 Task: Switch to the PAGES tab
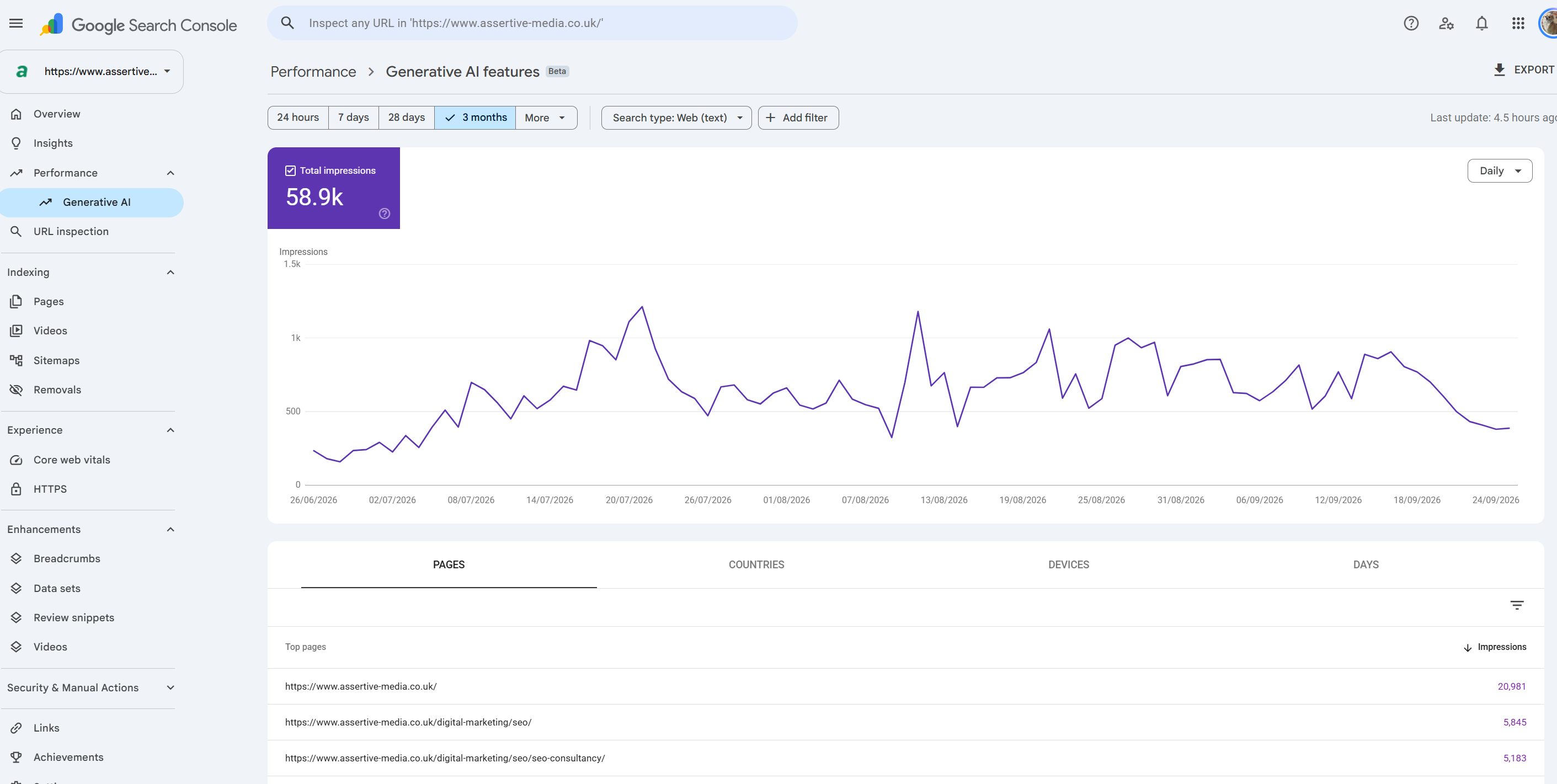pyautogui.click(x=449, y=564)
